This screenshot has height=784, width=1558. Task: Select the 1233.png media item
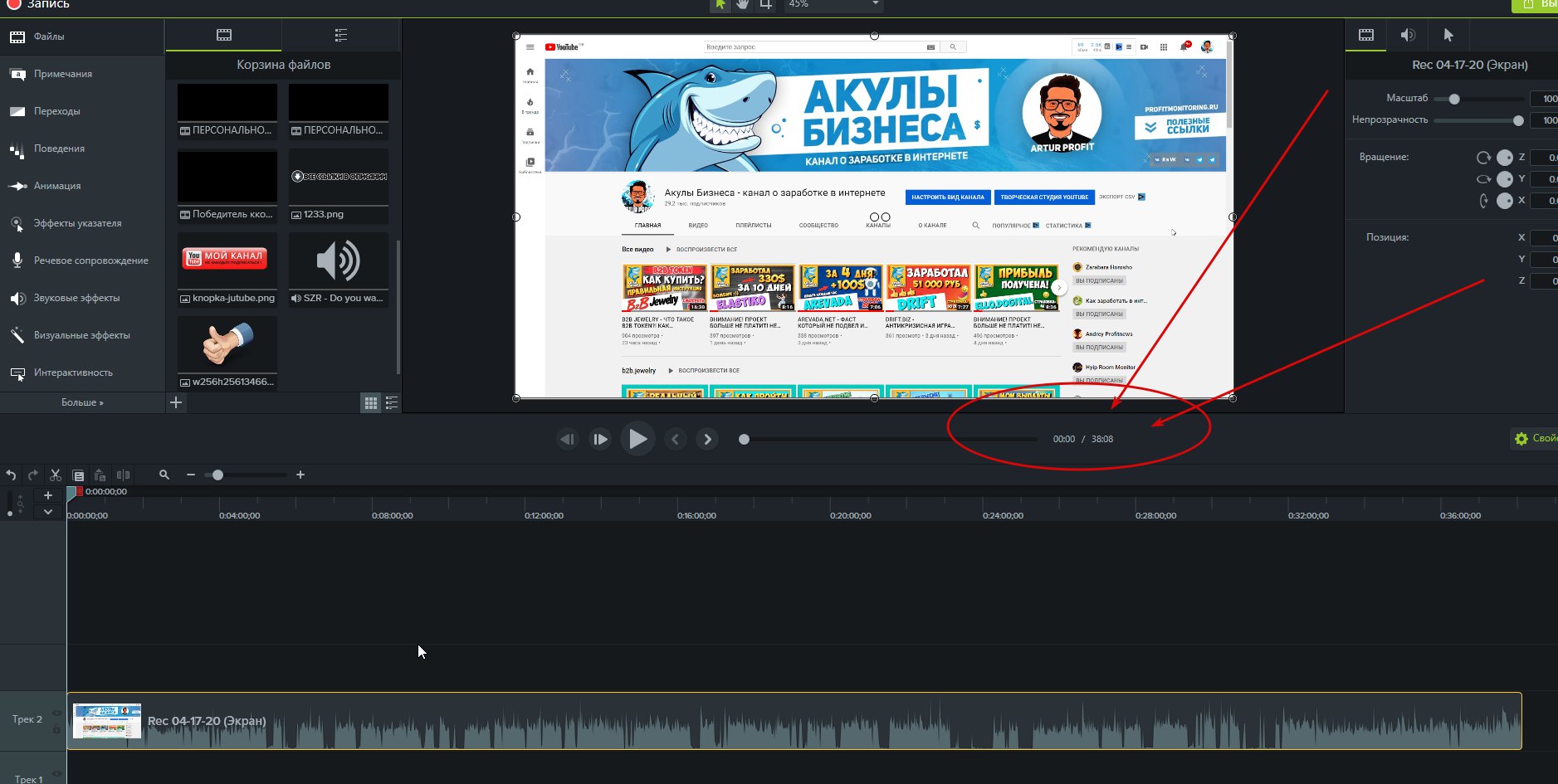click(x=339, y=185)
